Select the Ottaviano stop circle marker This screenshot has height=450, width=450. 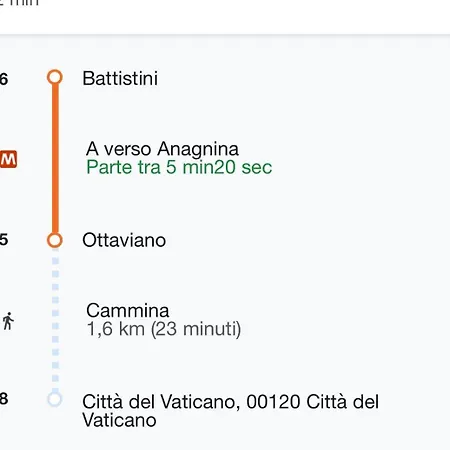click(55, 240)
